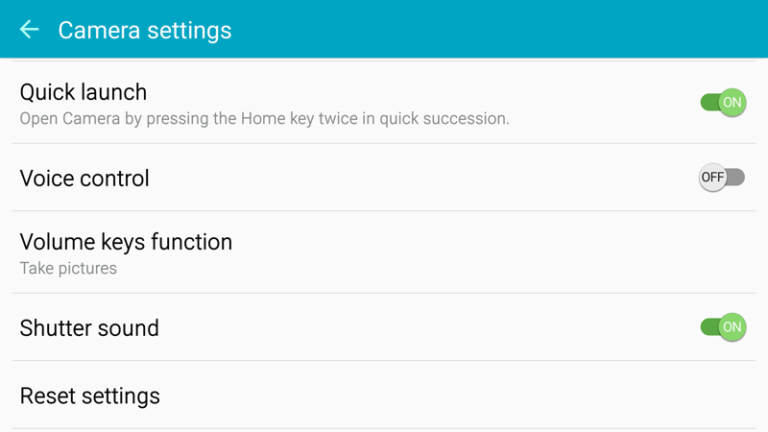Turn off the Quick launch switch
Screen dimensions: 768x432
723,102
